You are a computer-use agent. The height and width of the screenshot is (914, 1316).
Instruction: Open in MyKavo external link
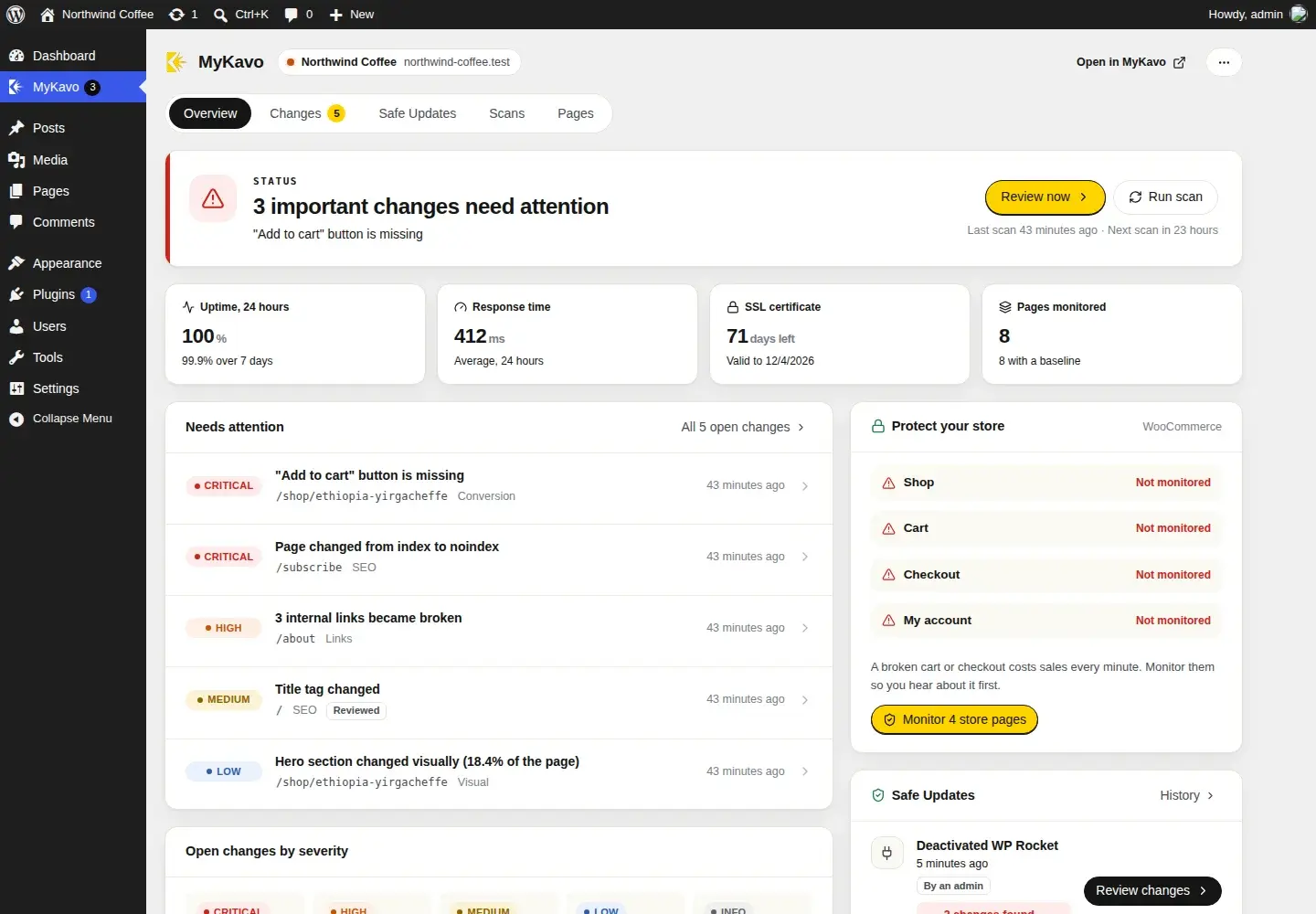1130,62
